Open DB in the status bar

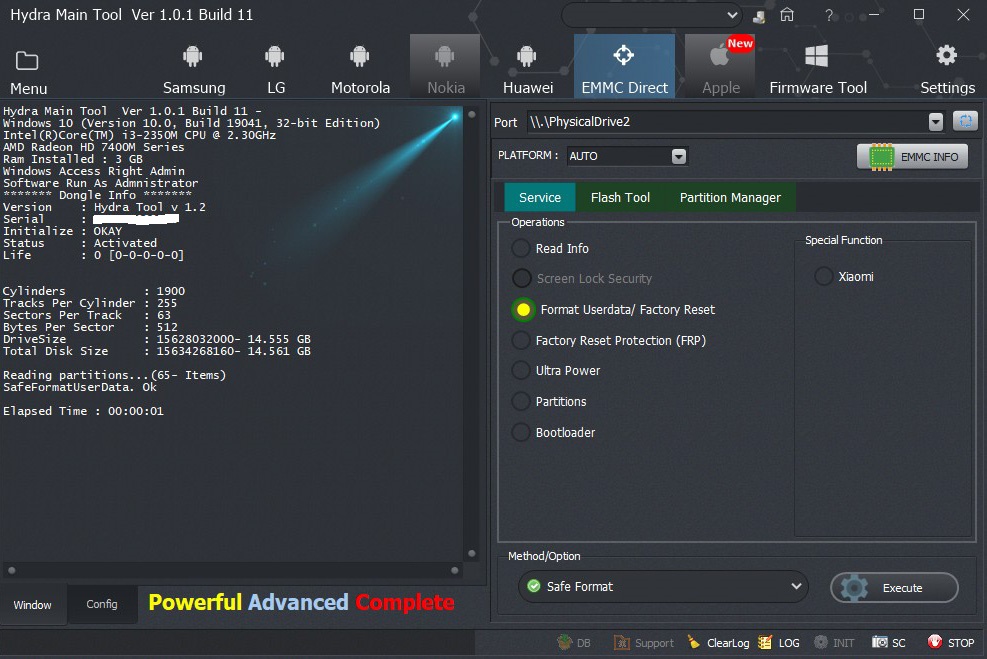[574, 643]
